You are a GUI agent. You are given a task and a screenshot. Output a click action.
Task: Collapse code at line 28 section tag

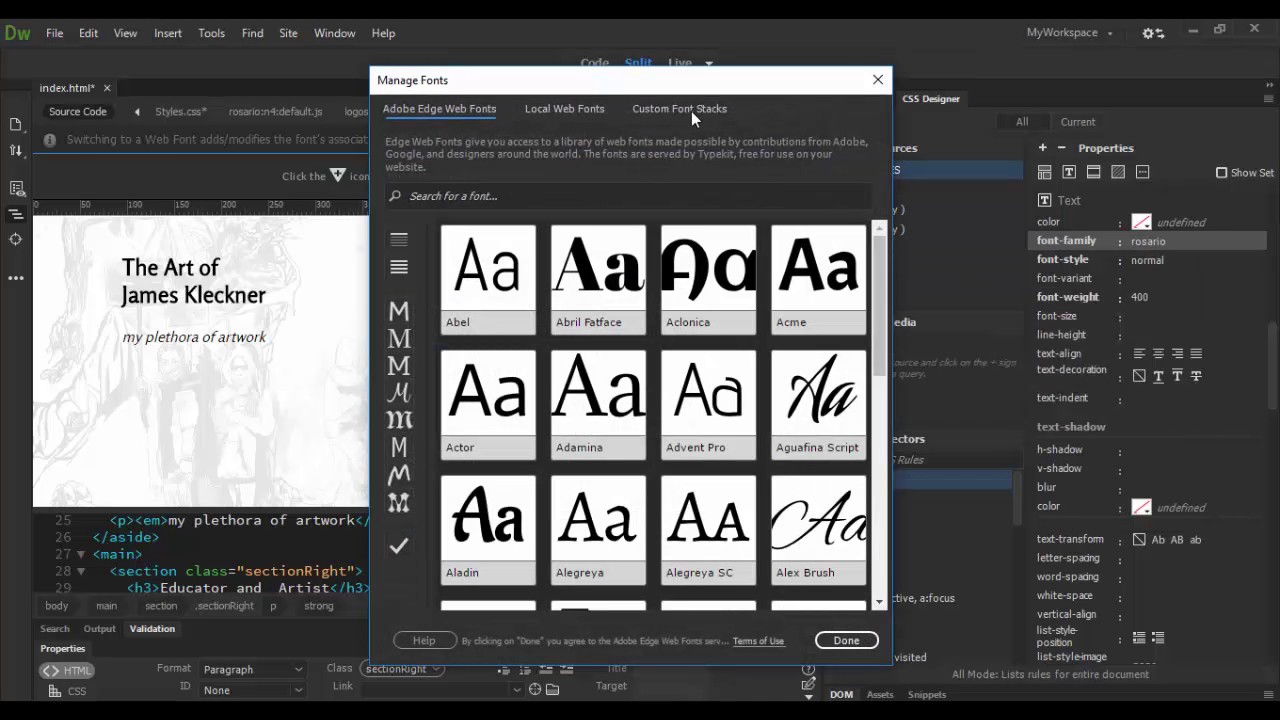(81, 571)
